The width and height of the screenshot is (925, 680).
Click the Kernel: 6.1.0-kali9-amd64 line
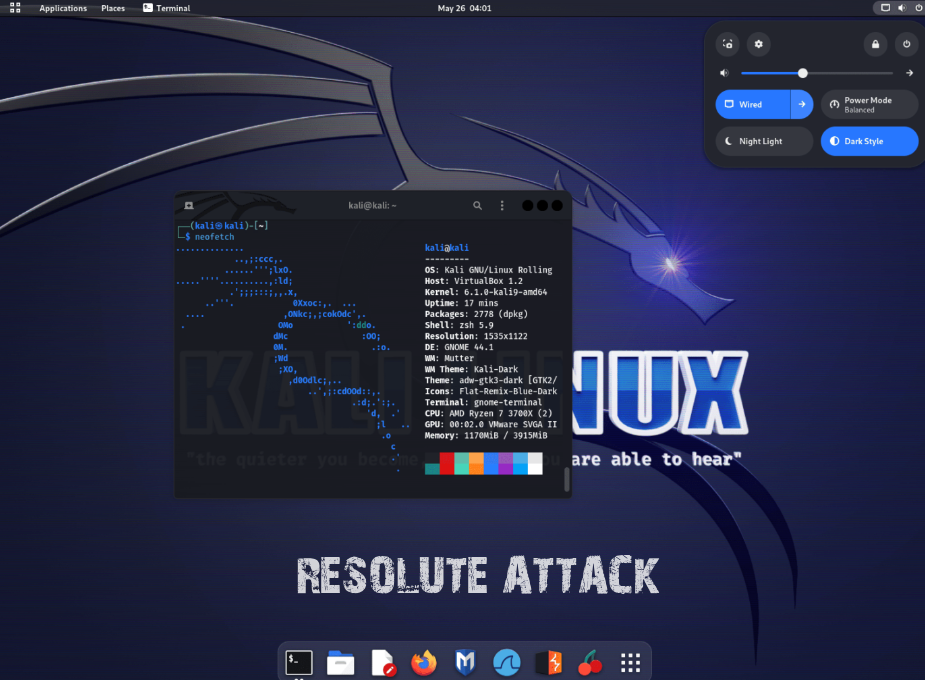tap(486, 292)
